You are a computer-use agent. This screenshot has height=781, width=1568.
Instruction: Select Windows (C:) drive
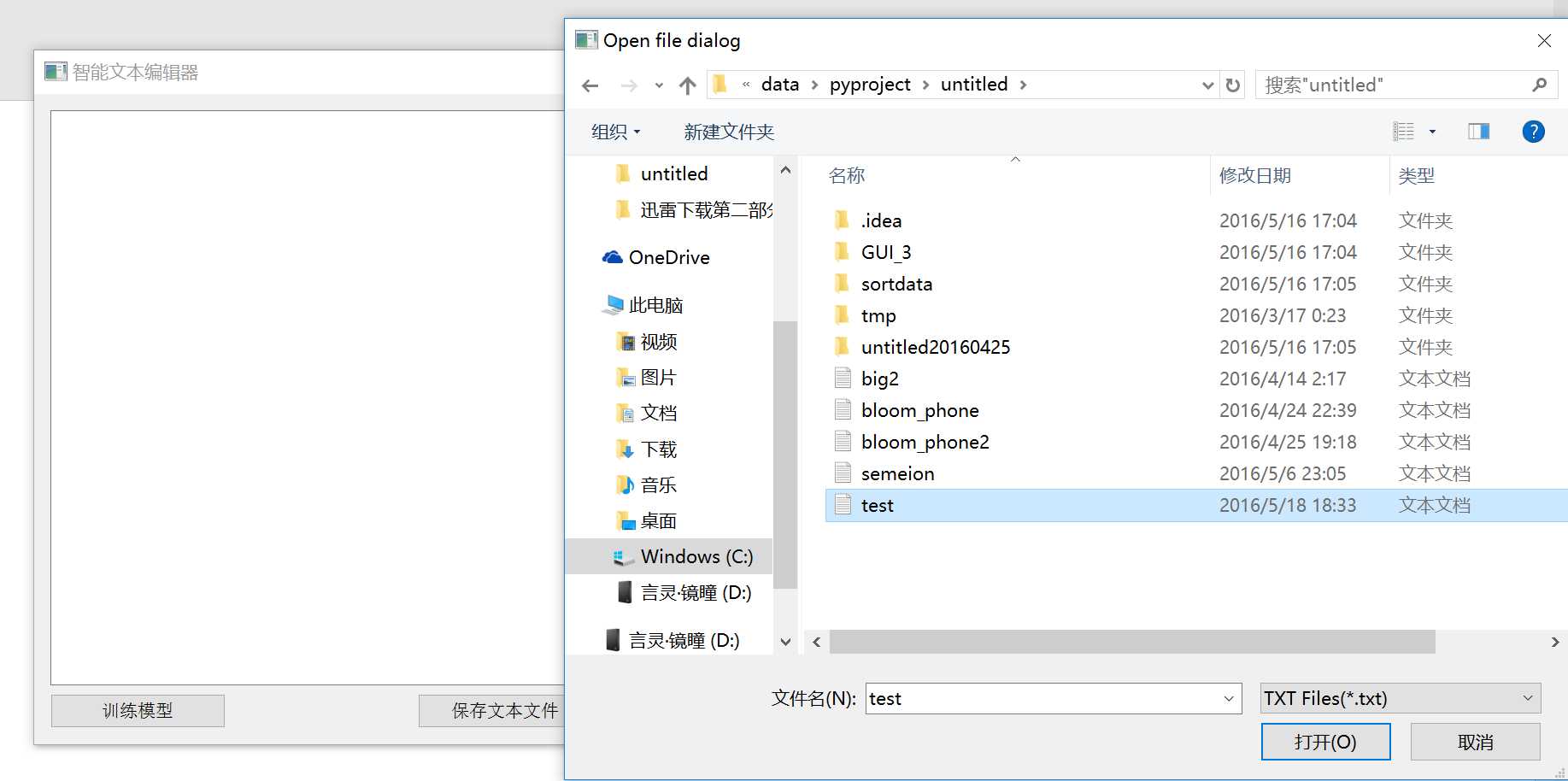tap(669, 556)
